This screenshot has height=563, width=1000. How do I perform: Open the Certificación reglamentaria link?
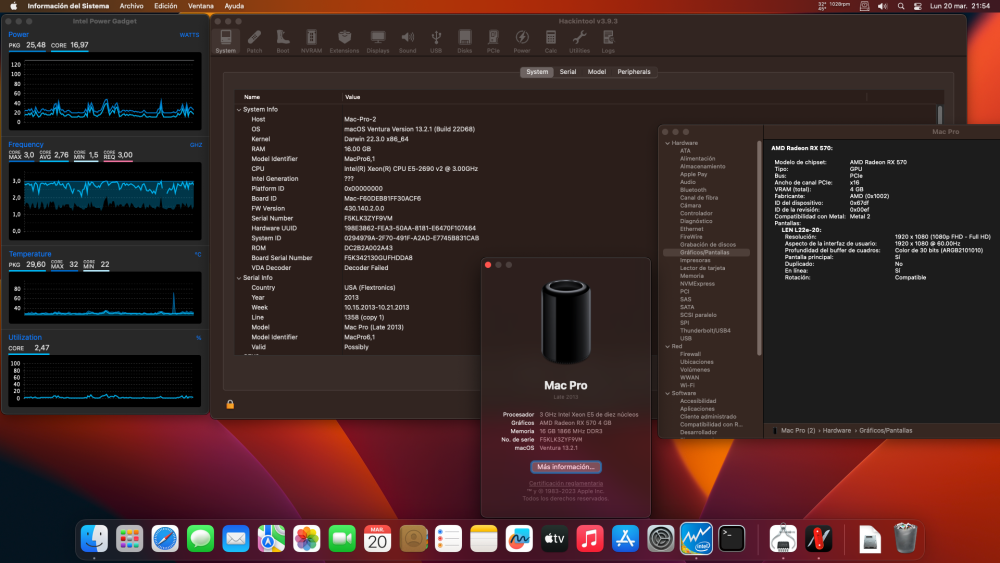(566, 483)
